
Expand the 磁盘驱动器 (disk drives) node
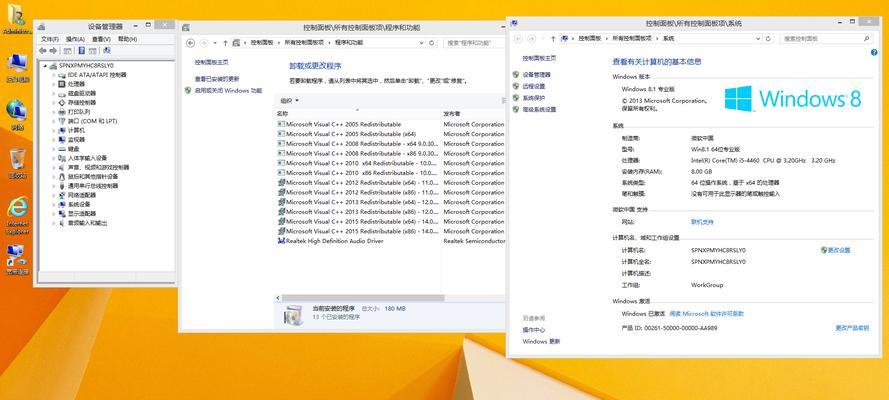tap(54, 93)
